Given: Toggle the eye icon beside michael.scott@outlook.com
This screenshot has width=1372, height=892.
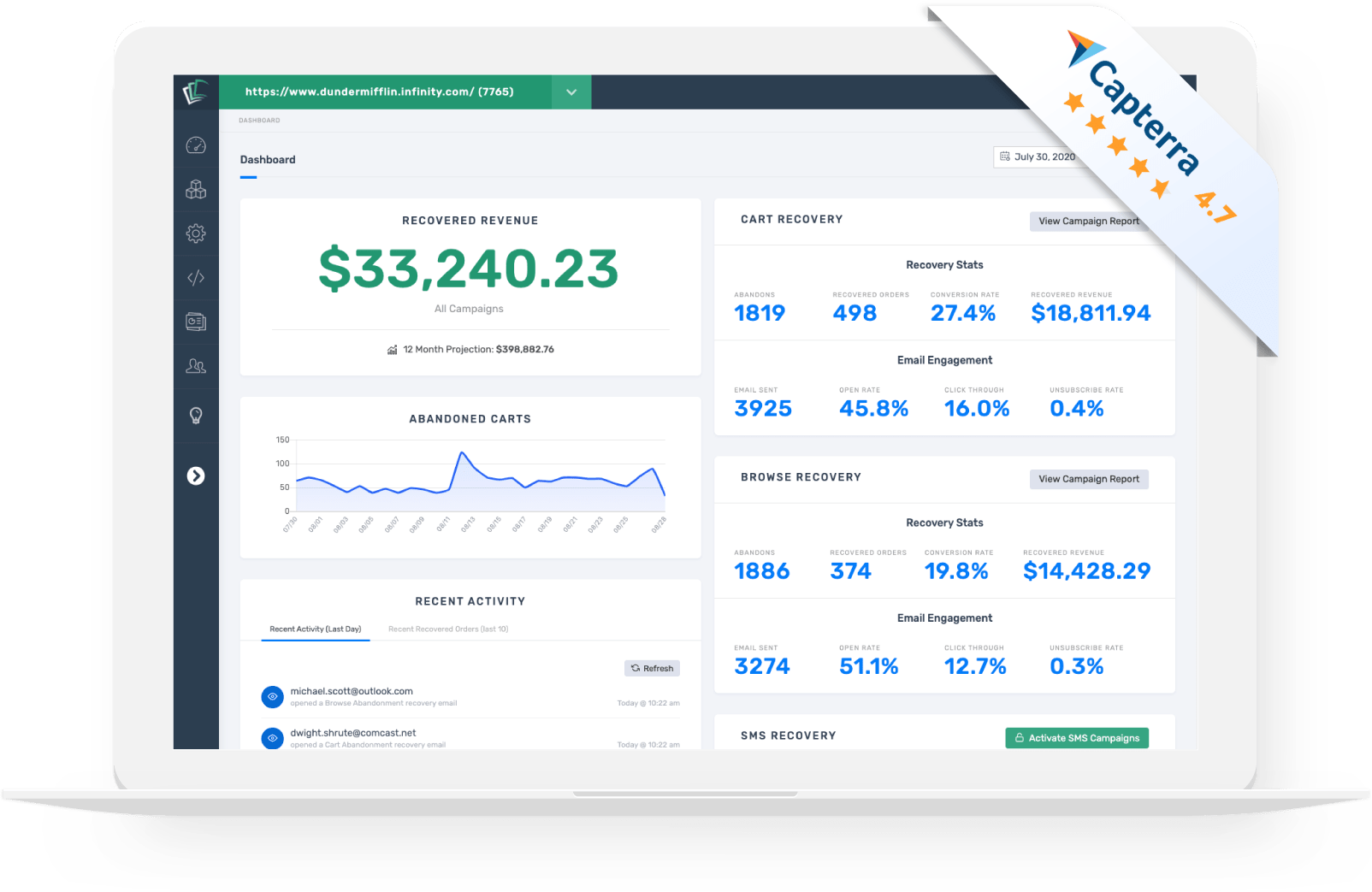Looking at the screenshot, I should (x=273, y=696).
